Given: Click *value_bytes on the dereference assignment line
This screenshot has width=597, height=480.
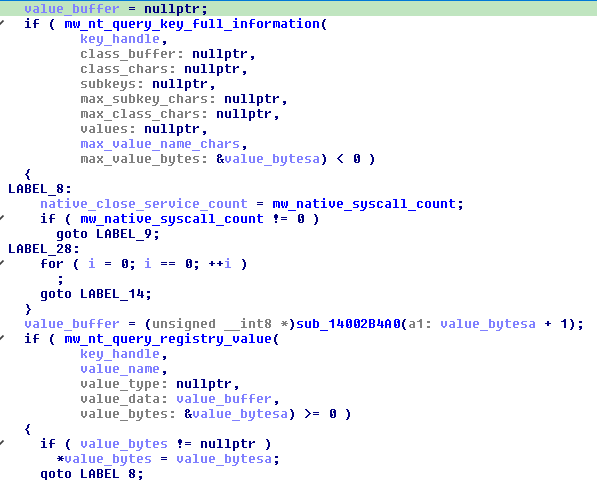Looking at the screenshot, I should point(104,459).
